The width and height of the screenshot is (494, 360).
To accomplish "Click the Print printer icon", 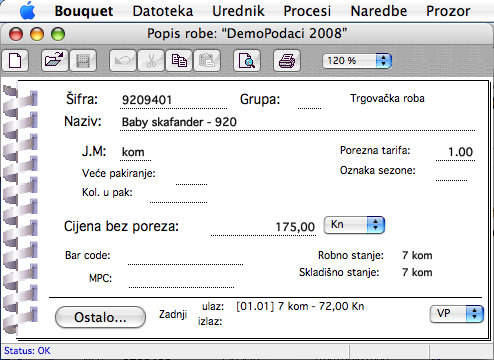I will tap(287, 61).
